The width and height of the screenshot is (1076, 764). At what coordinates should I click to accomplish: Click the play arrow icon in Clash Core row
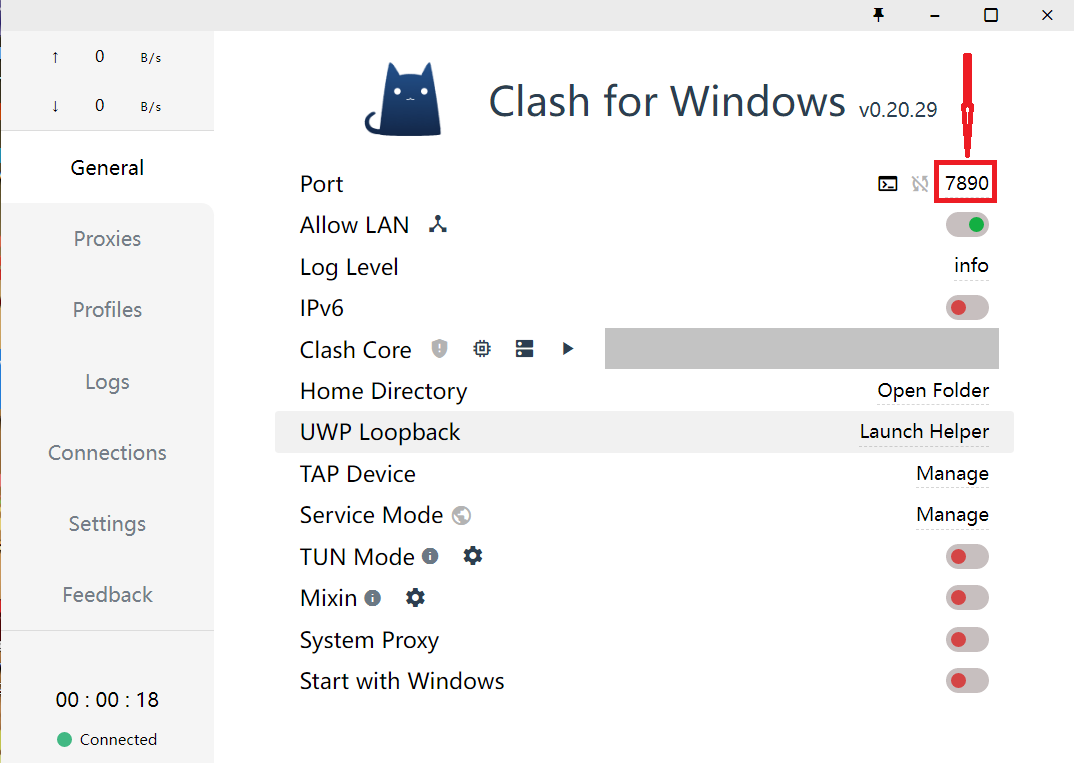coord(568,349)
